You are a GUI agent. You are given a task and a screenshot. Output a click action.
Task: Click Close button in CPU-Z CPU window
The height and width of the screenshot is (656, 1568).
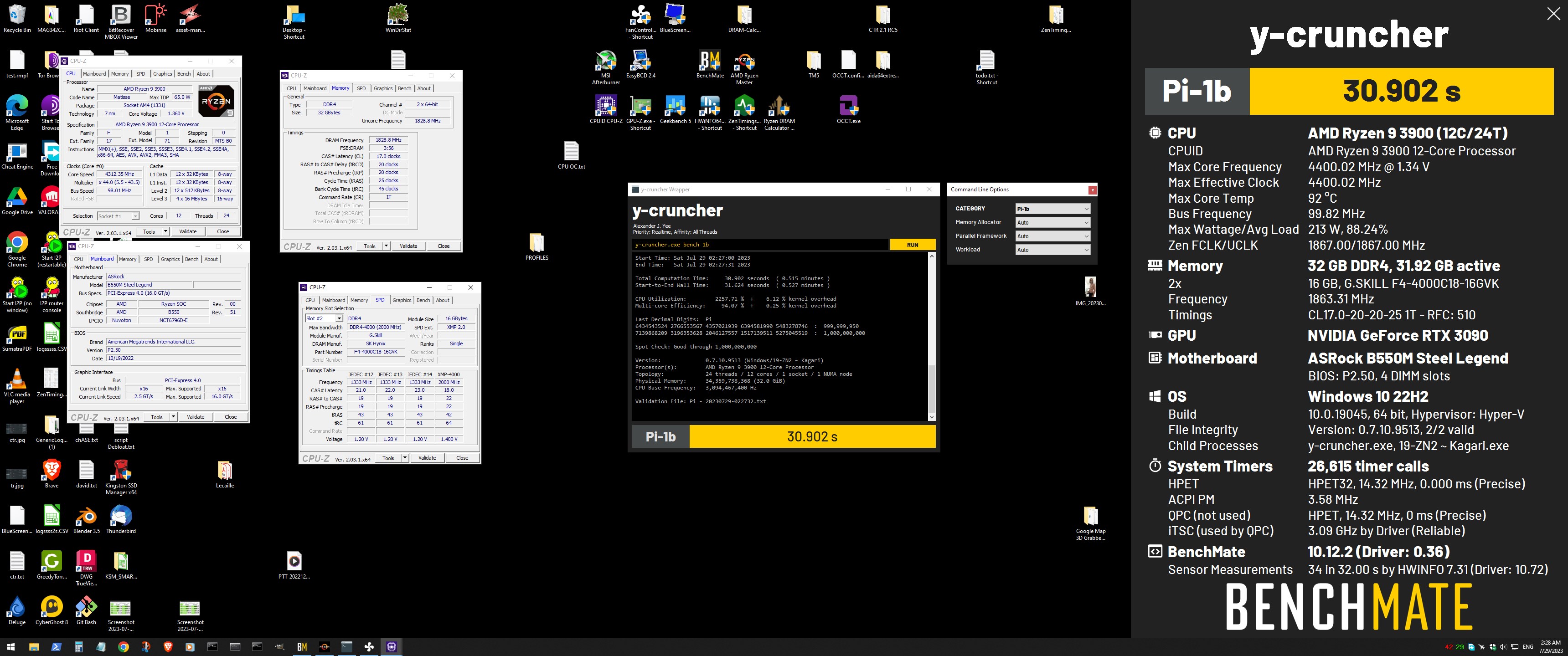pyautogui.click(x=223, y=231)
